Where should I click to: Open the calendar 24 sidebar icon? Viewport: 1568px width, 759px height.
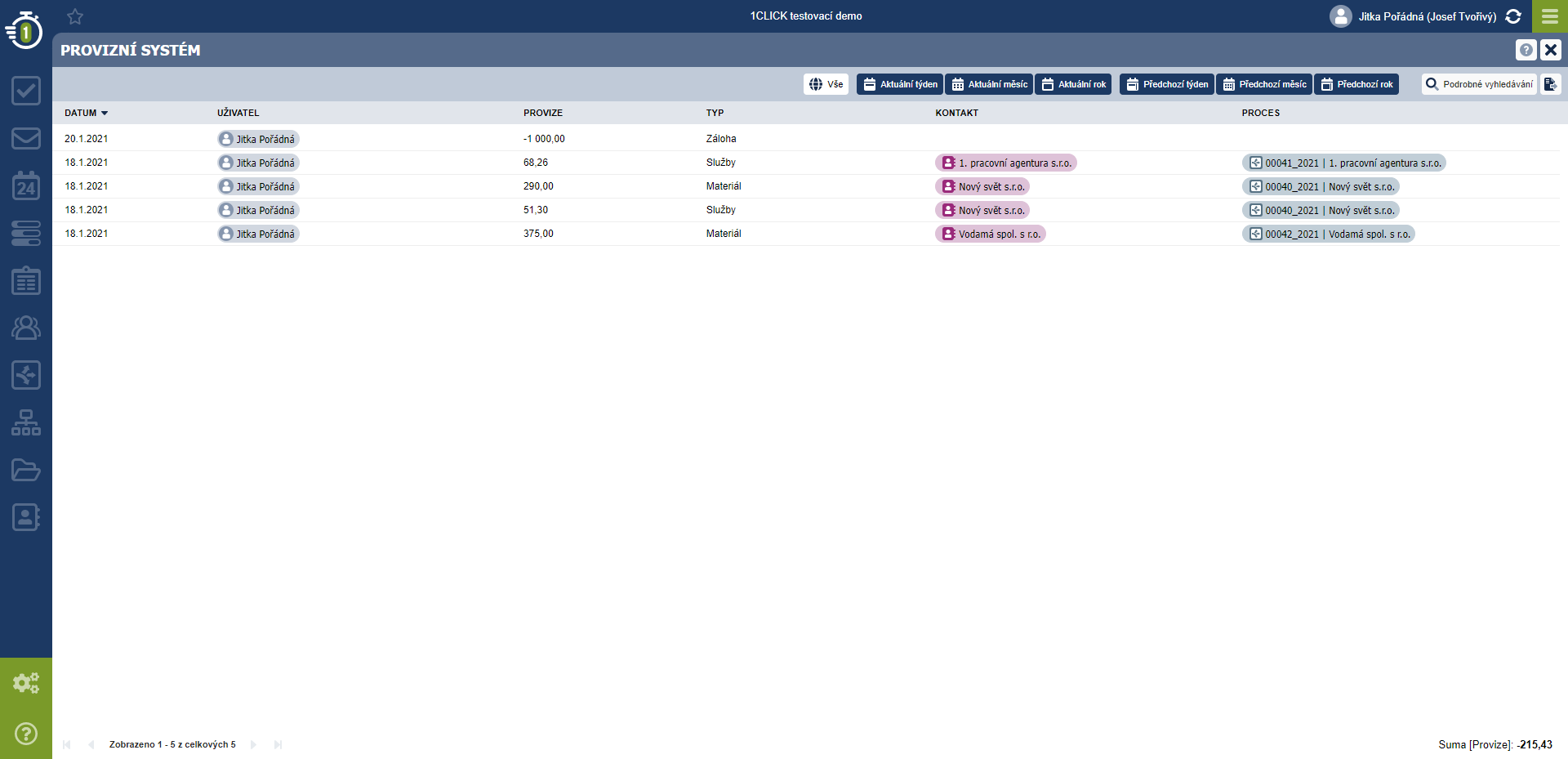coord(26,185)
